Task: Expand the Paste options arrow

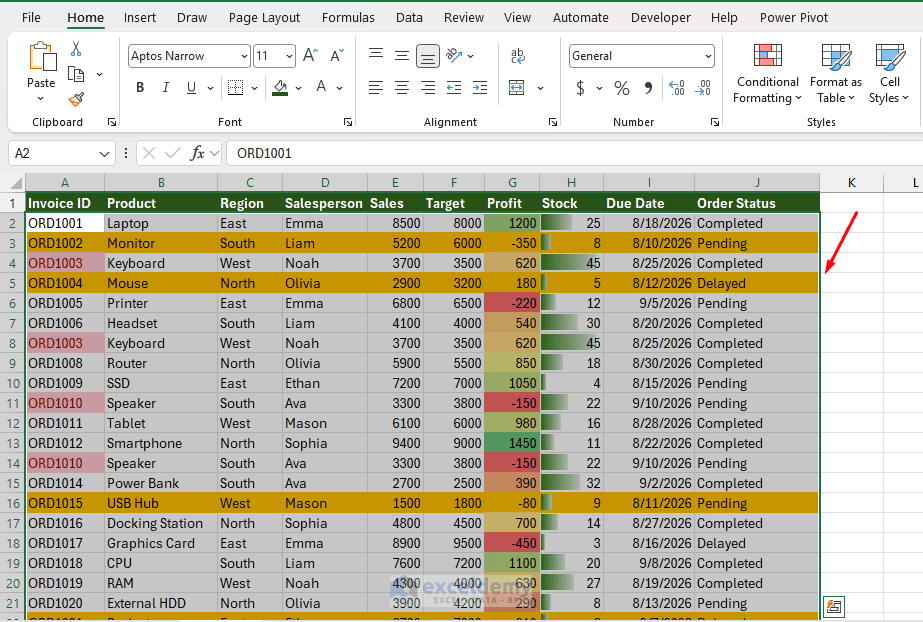Action: 41,98
